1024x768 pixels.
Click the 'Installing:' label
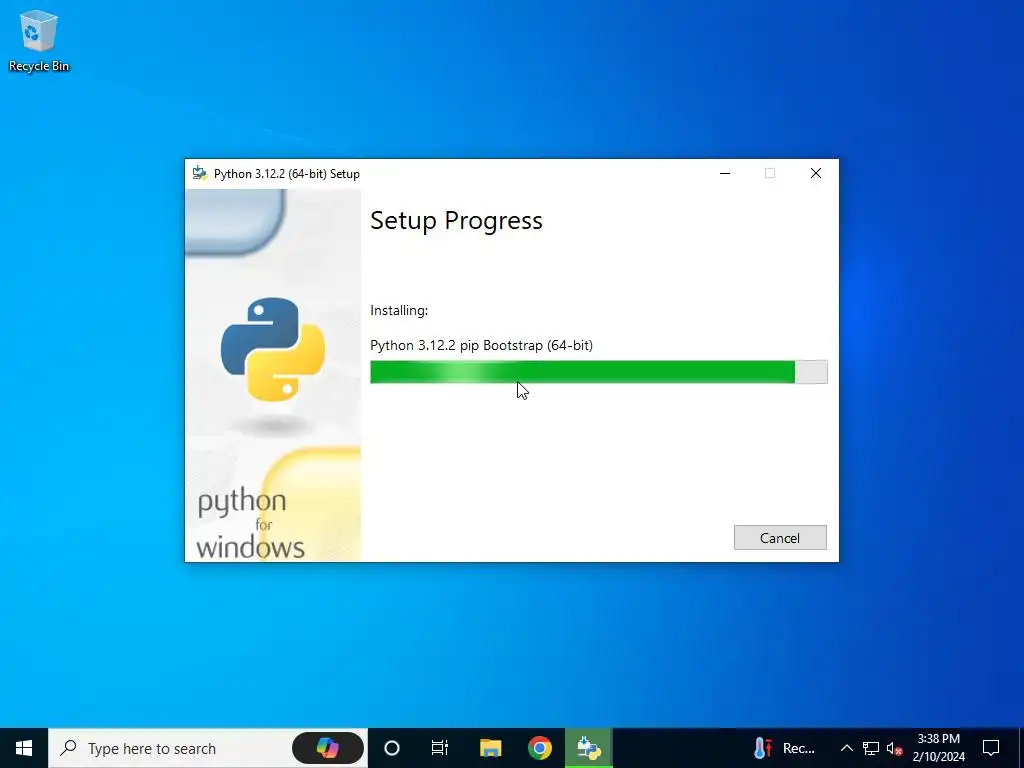point(399,310)
